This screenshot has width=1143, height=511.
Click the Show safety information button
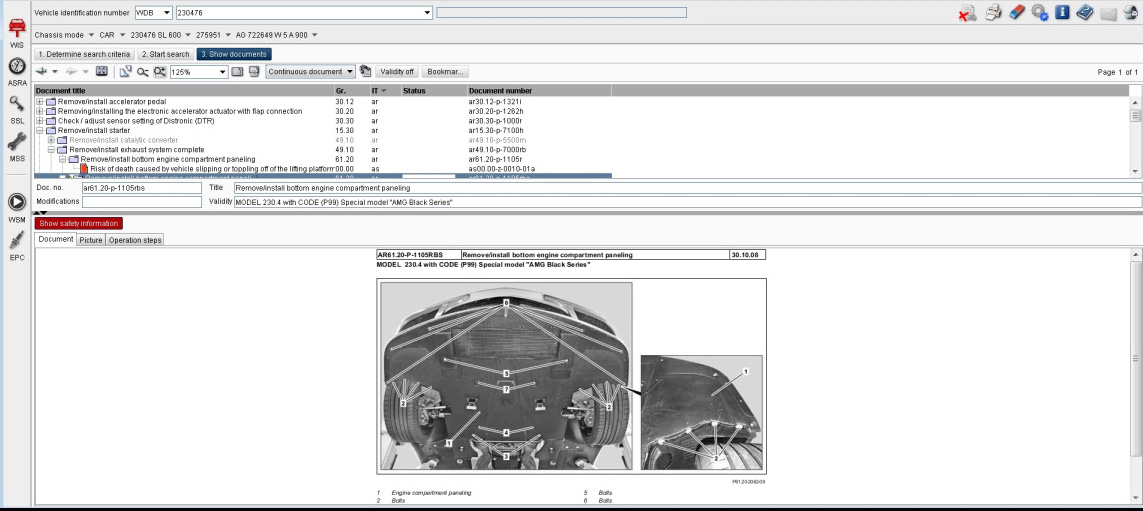point(78,223)
